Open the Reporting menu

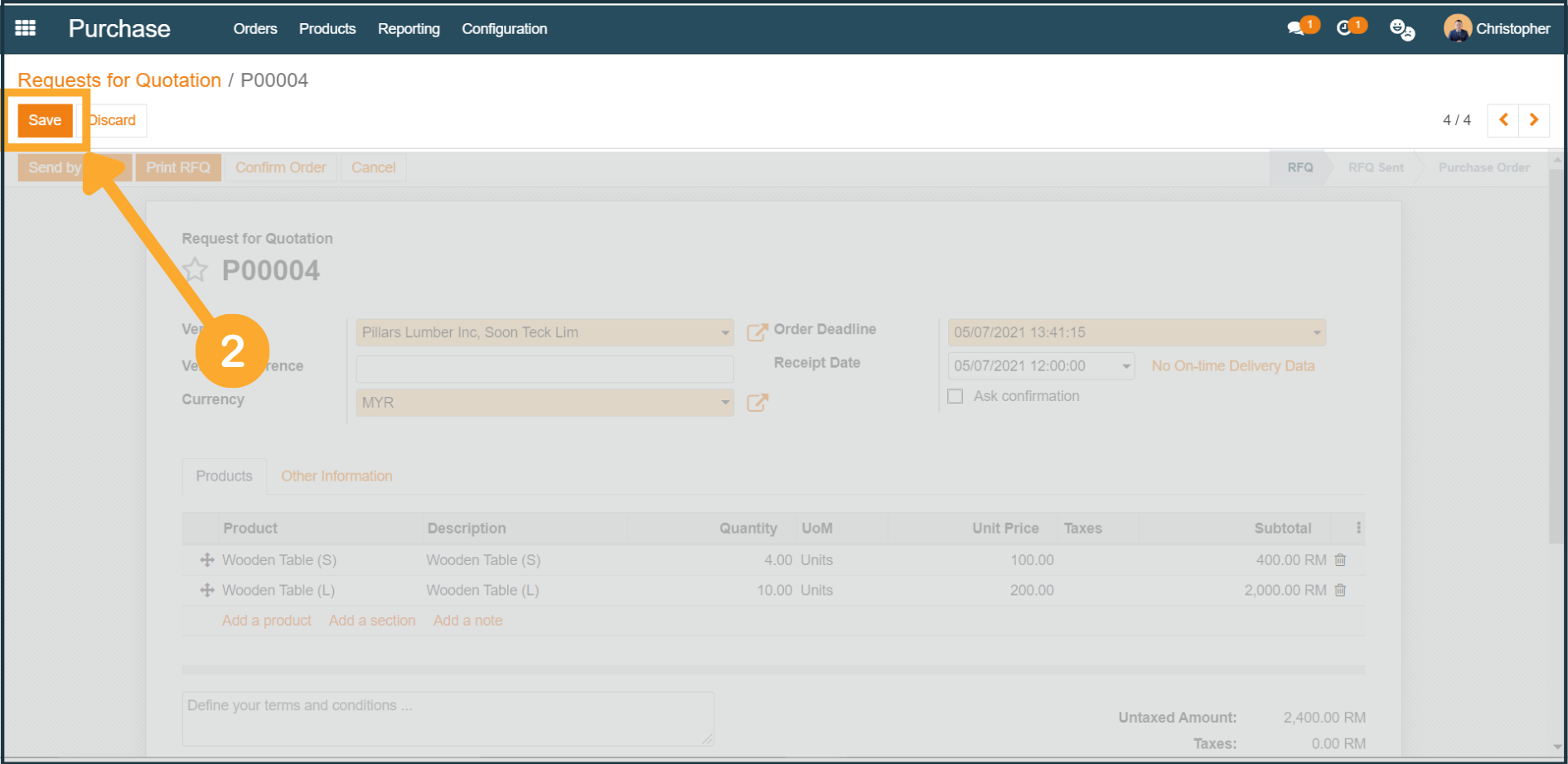409,29
